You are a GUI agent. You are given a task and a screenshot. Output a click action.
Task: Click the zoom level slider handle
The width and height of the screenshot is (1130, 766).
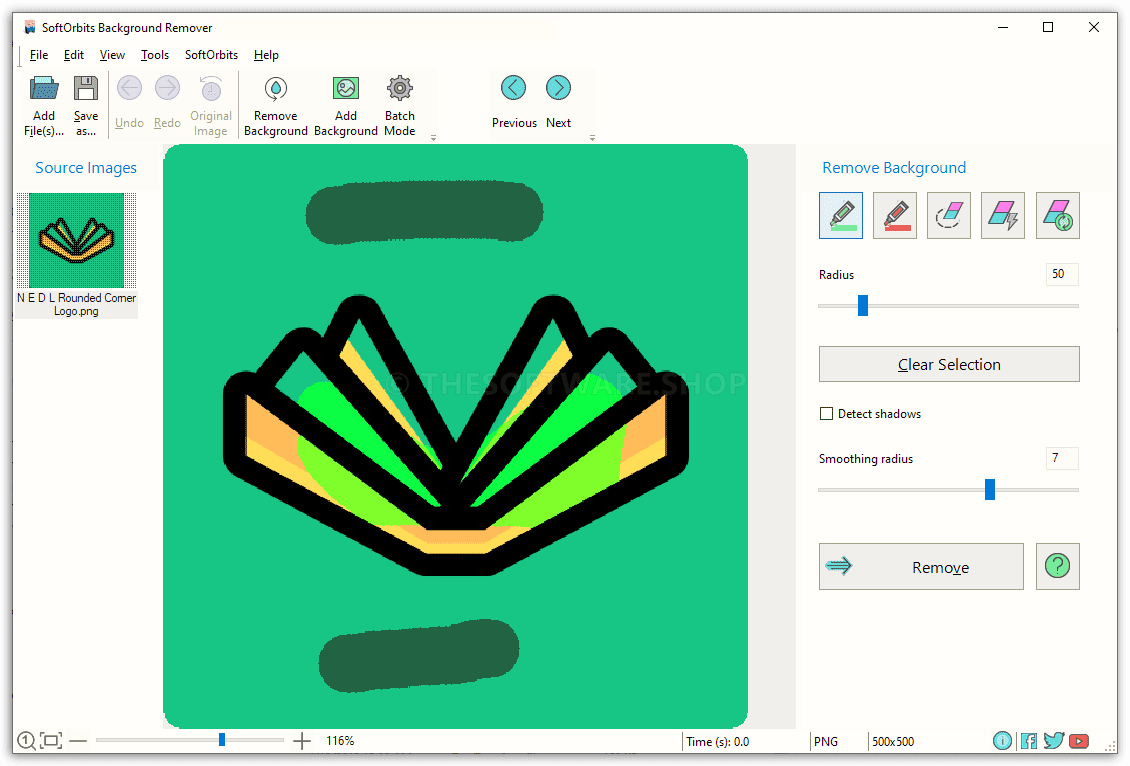point(222,739)
